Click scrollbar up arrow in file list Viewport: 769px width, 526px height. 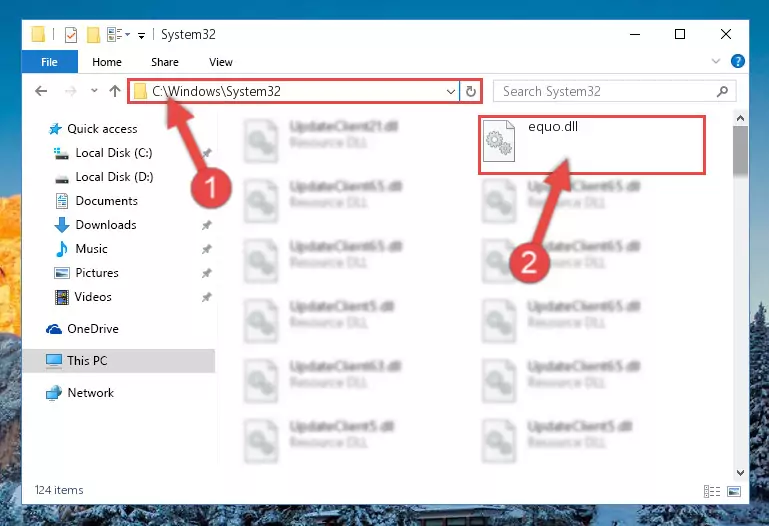tap(740, 118)
